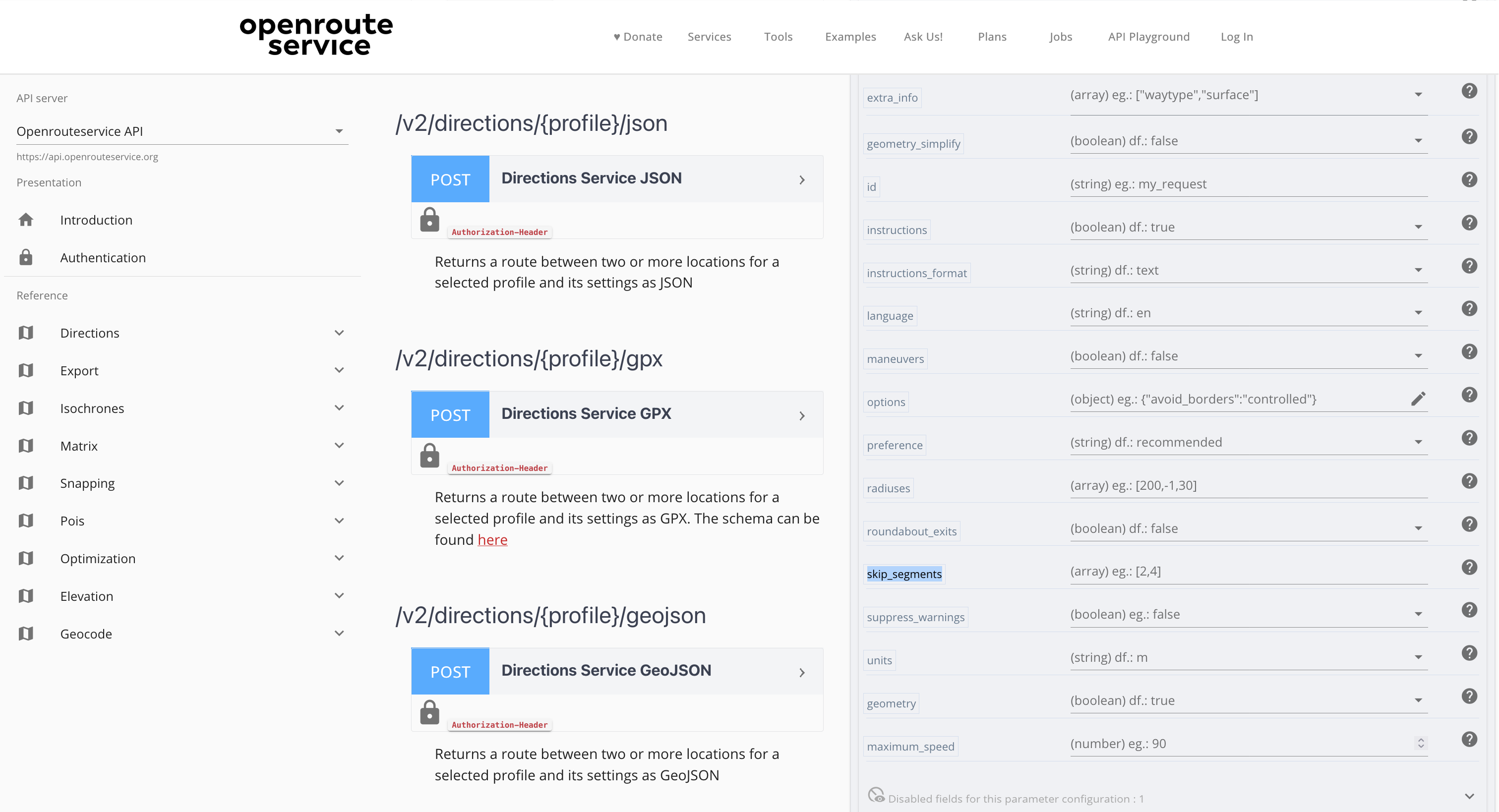Expand the Geocode reference section
Image resolution: width=1499 pixels, height=812 pixels.
click(x=339, y=634)
